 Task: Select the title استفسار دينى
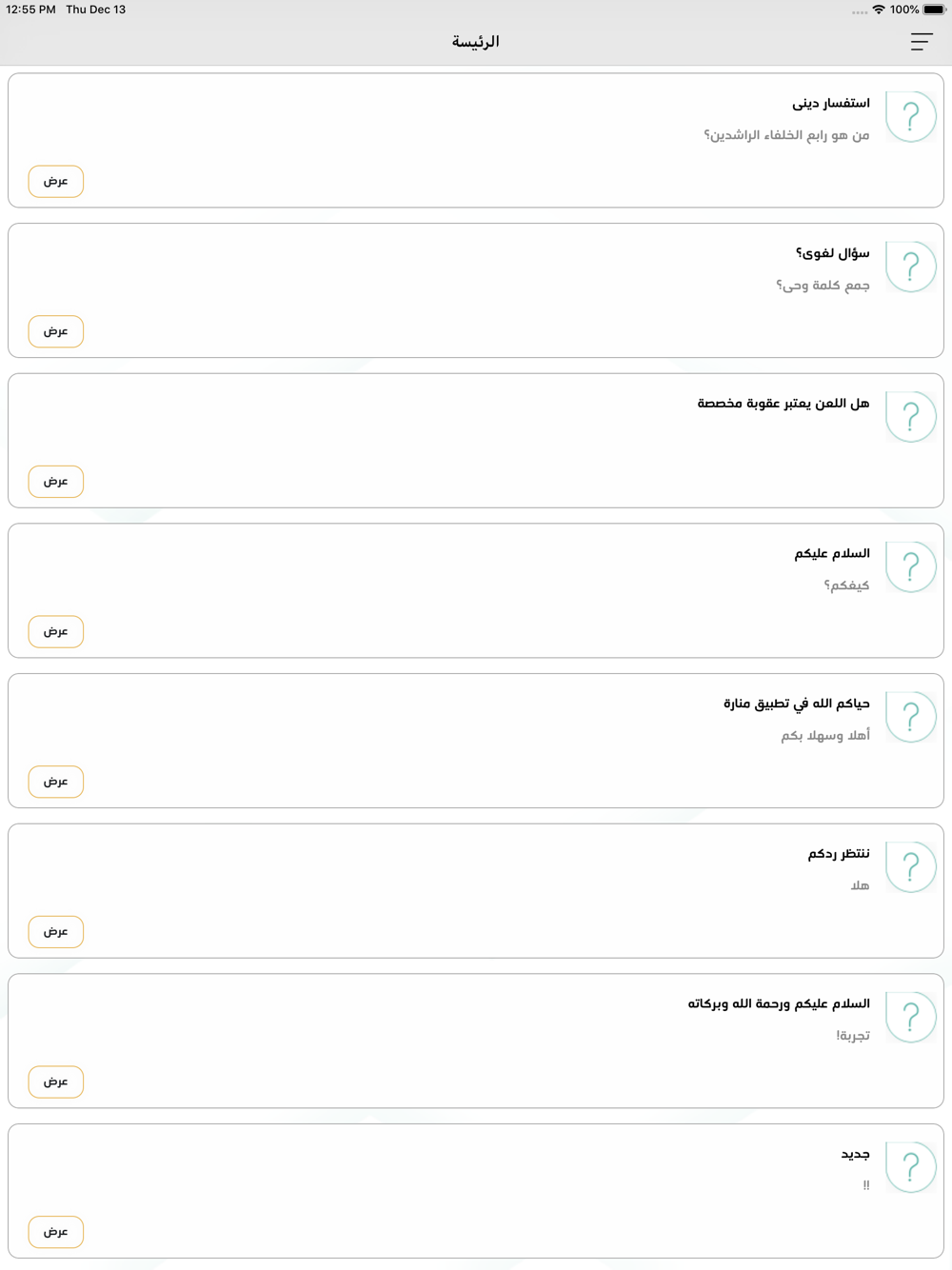pyautogui.click(x=831, y=103)
